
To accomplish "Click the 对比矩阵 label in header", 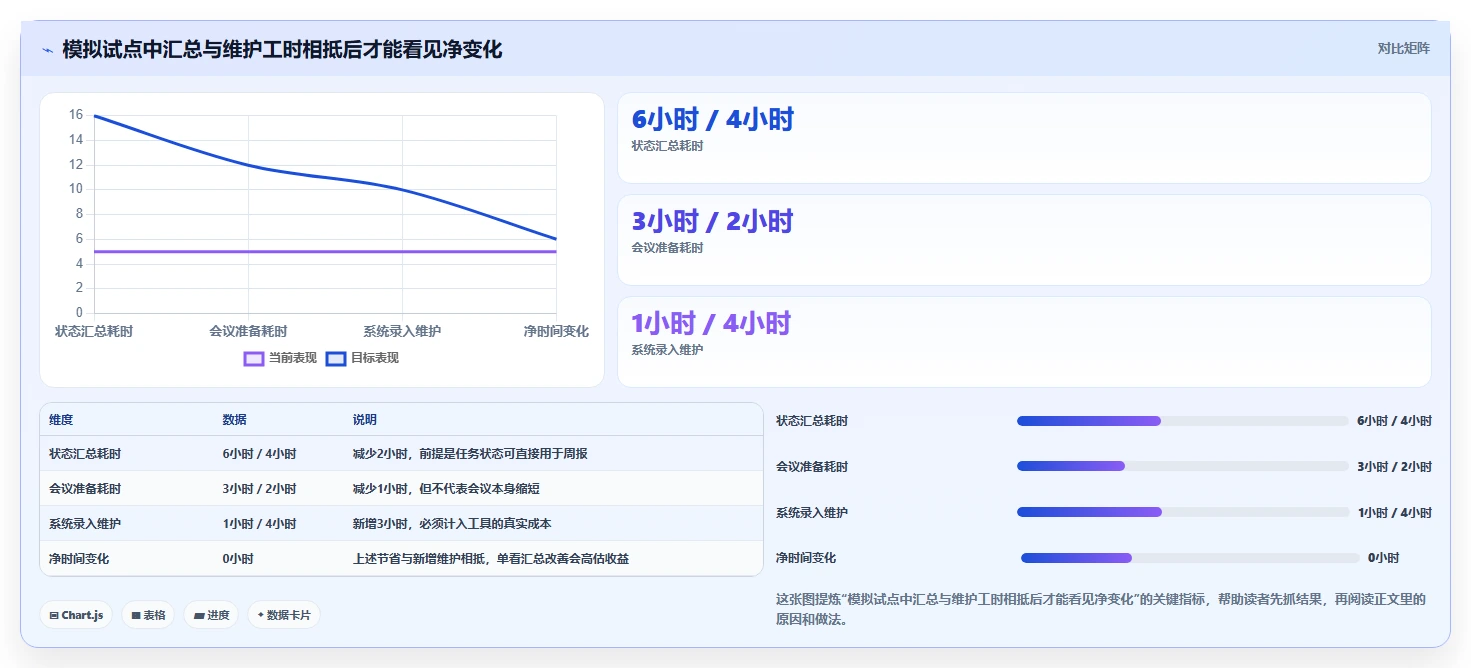I will coord(1403,48).
